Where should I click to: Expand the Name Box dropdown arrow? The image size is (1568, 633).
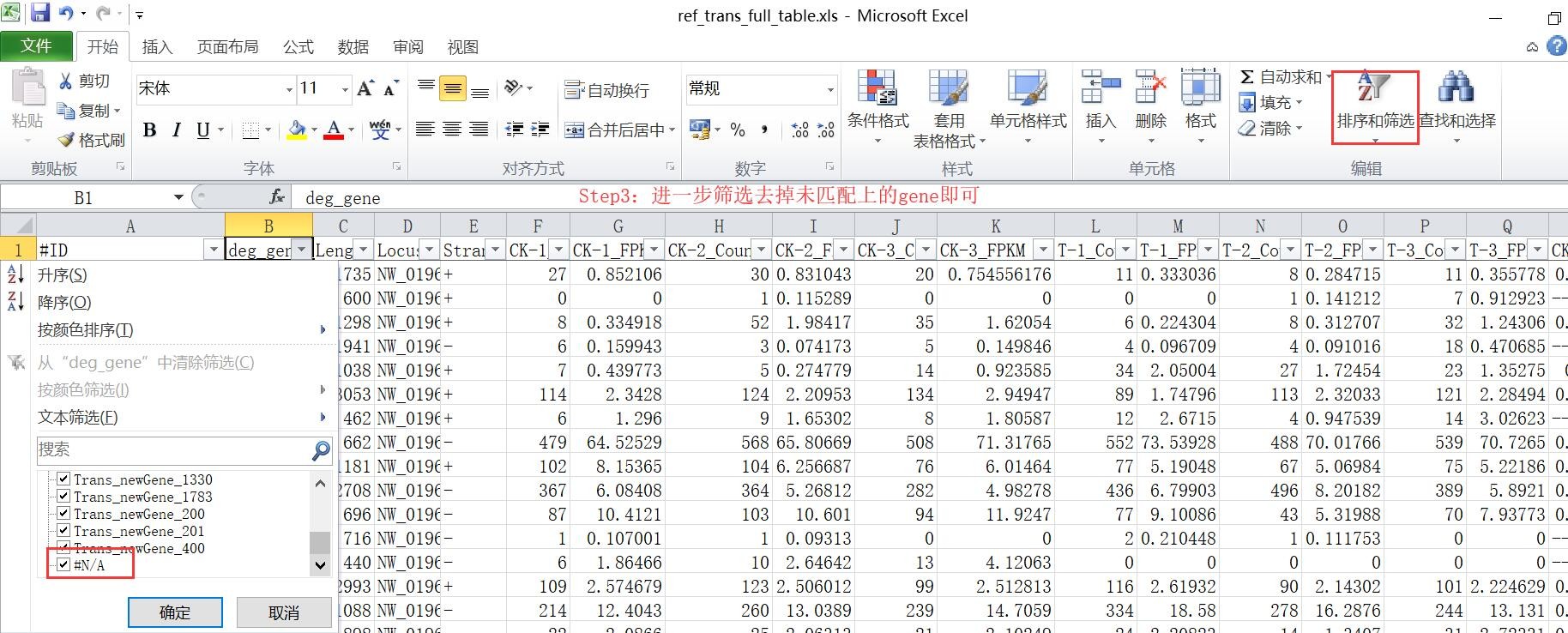click(178, 197)
